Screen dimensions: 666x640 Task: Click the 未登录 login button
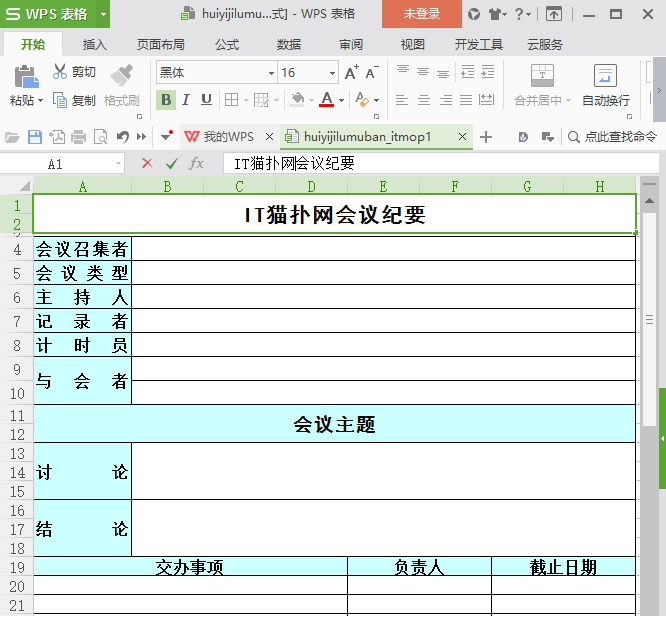tap(421, 14)
